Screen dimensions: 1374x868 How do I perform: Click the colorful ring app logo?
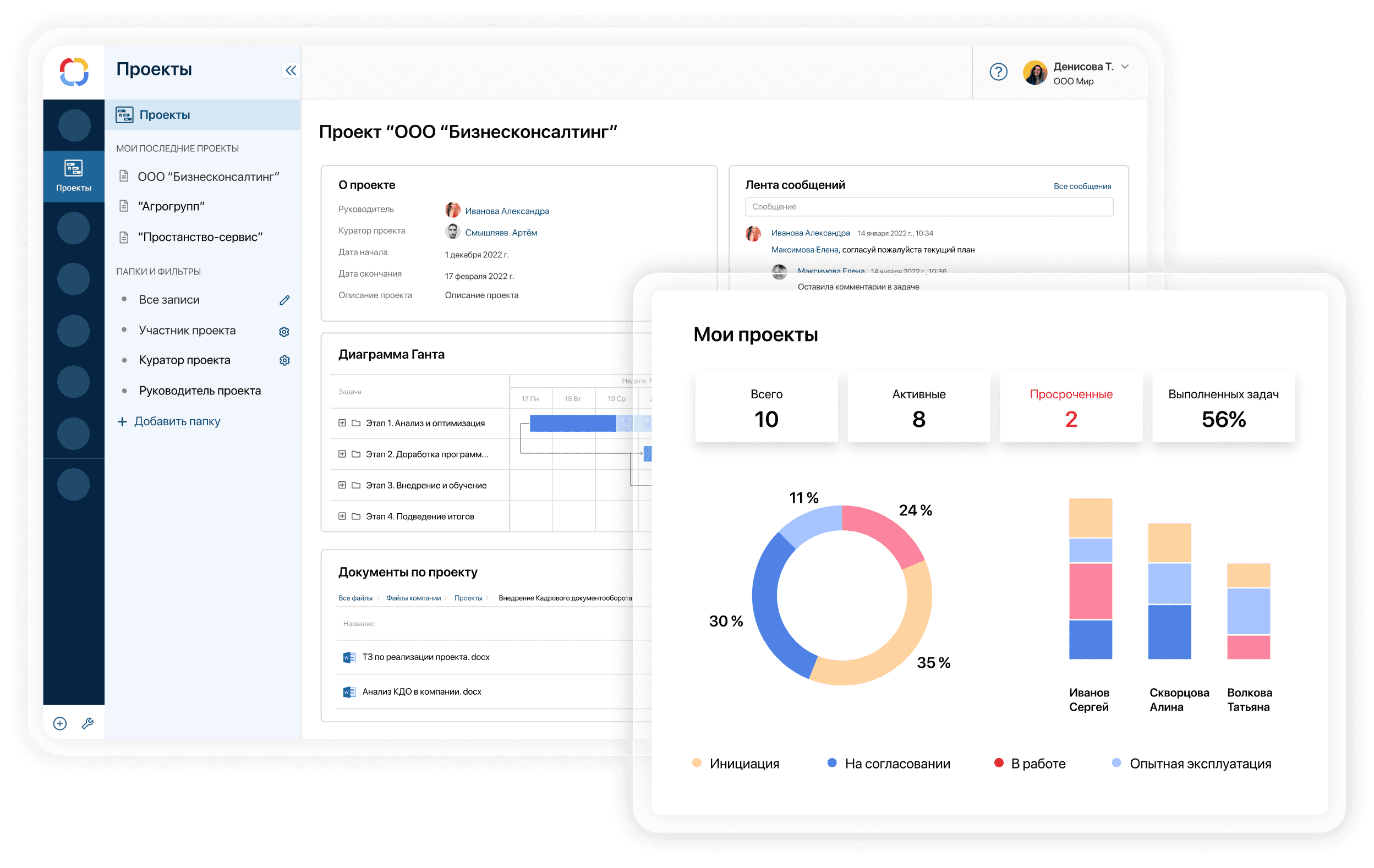coord(74,72)
